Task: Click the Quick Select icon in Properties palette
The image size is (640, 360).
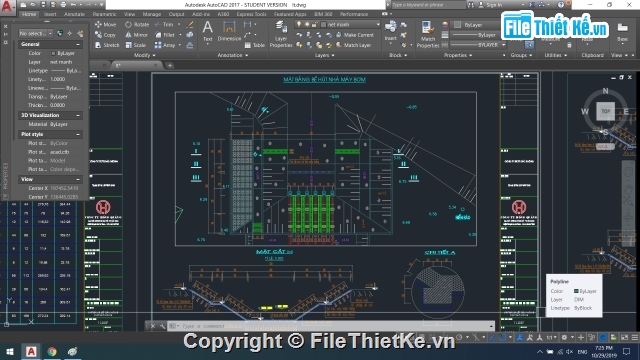Action: pyautogui.click(x=80, y=33)
